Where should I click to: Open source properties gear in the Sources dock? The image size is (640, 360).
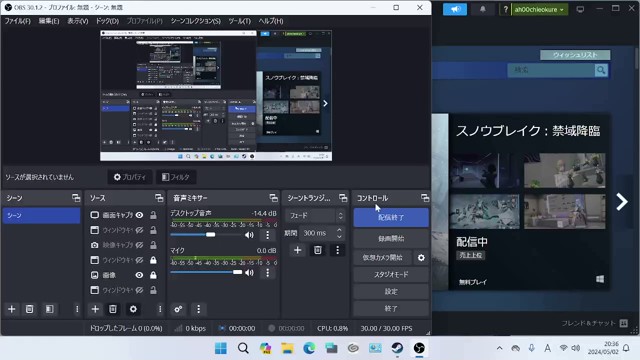coord(133,309)
